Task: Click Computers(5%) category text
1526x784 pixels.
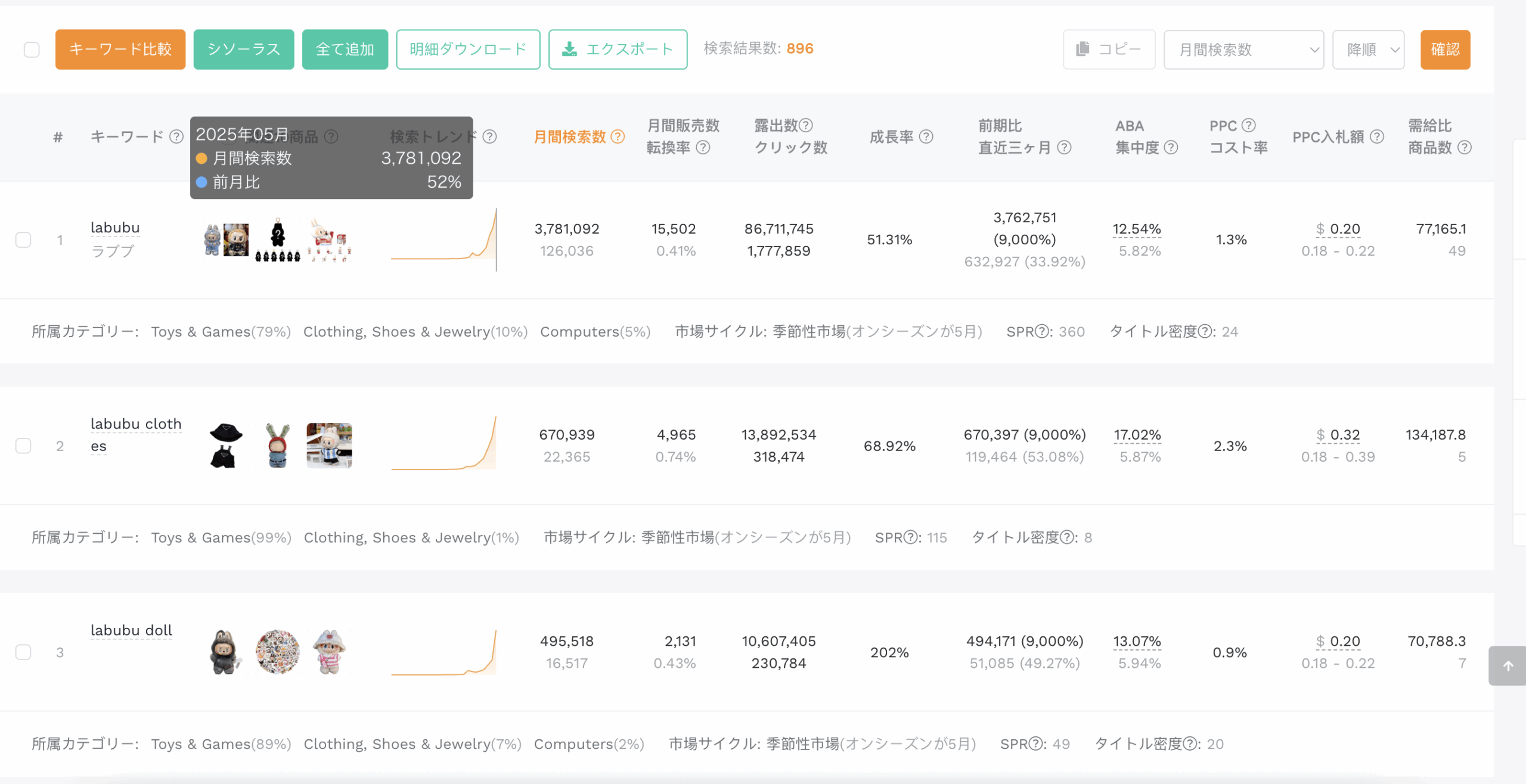Action: [595, 332]
